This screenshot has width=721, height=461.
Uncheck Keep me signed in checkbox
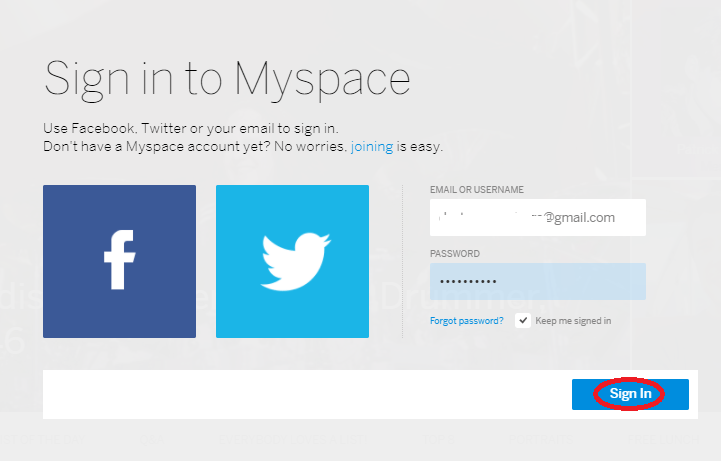click(x=523, y=320)
